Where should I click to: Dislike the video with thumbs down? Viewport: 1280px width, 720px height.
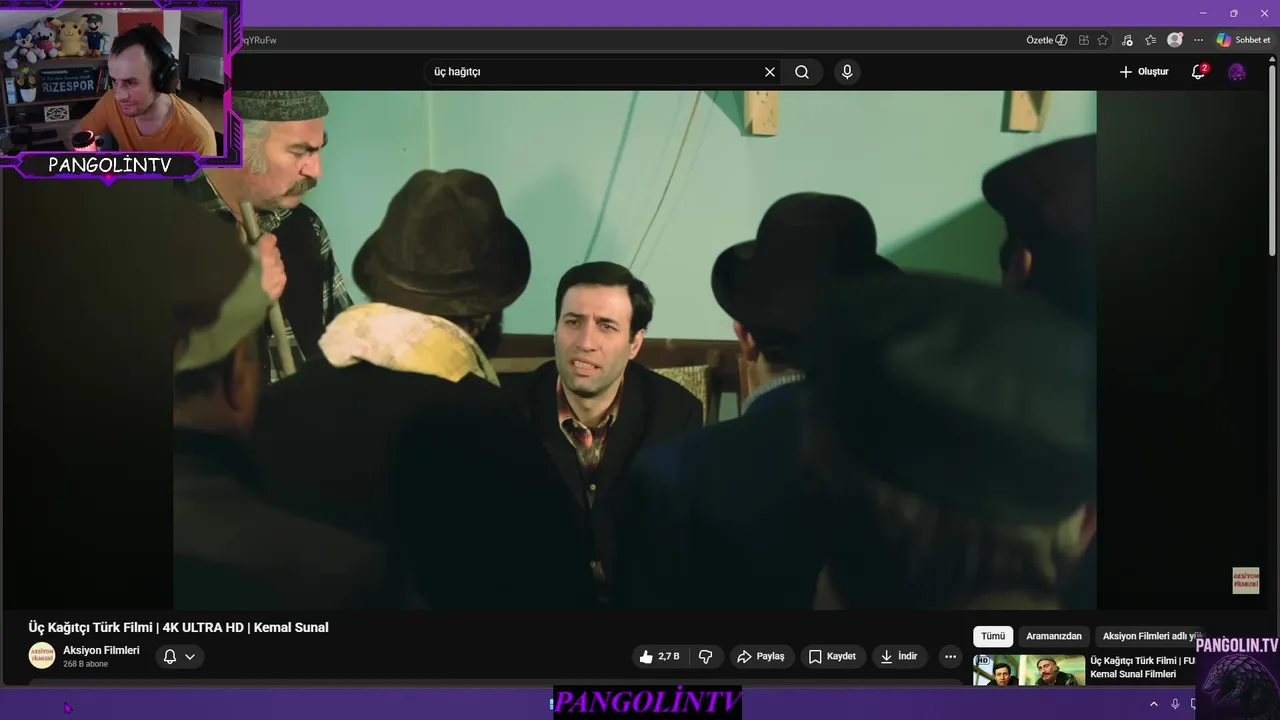click(706, 657)
